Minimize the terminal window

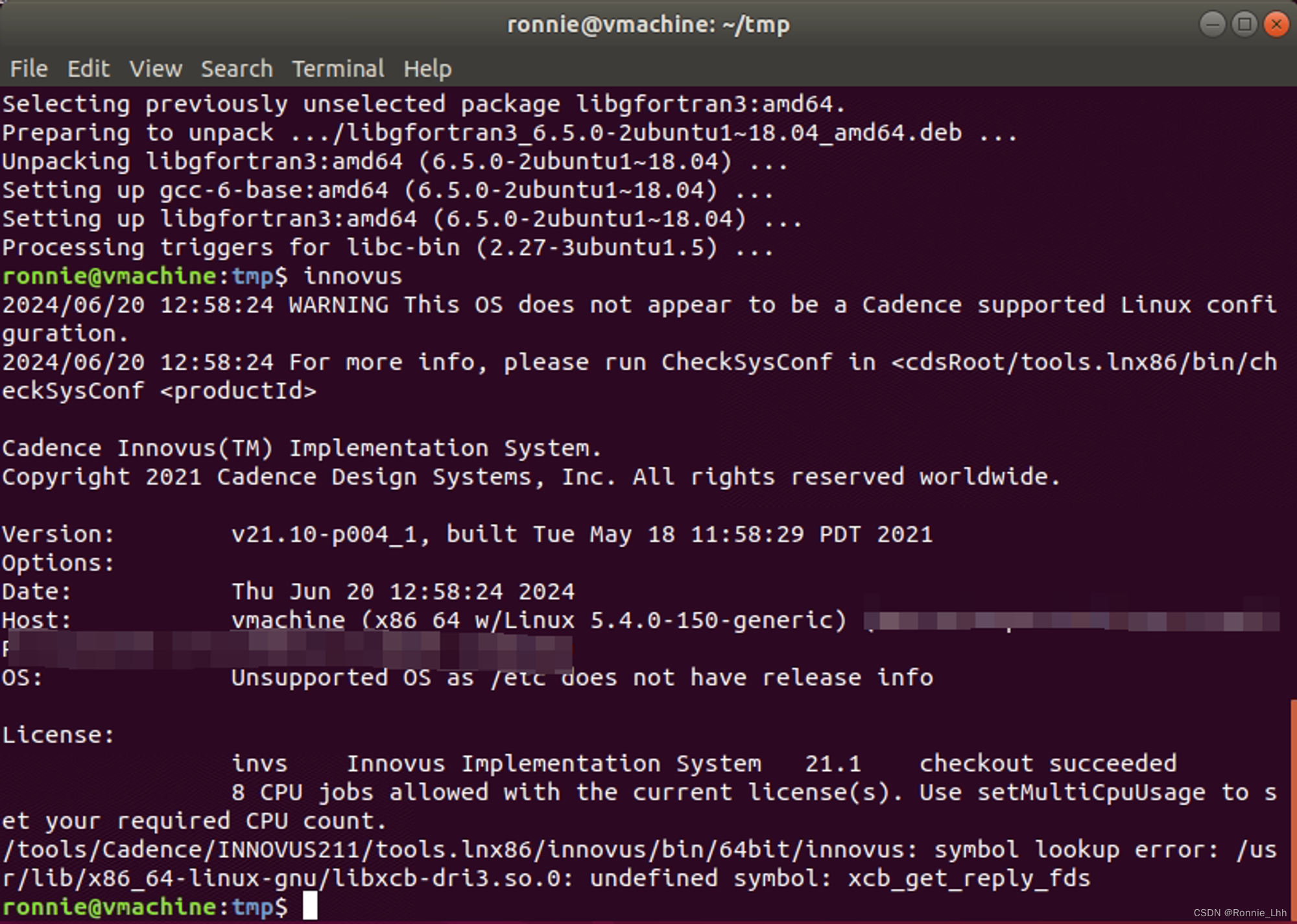click(1212, 25)
